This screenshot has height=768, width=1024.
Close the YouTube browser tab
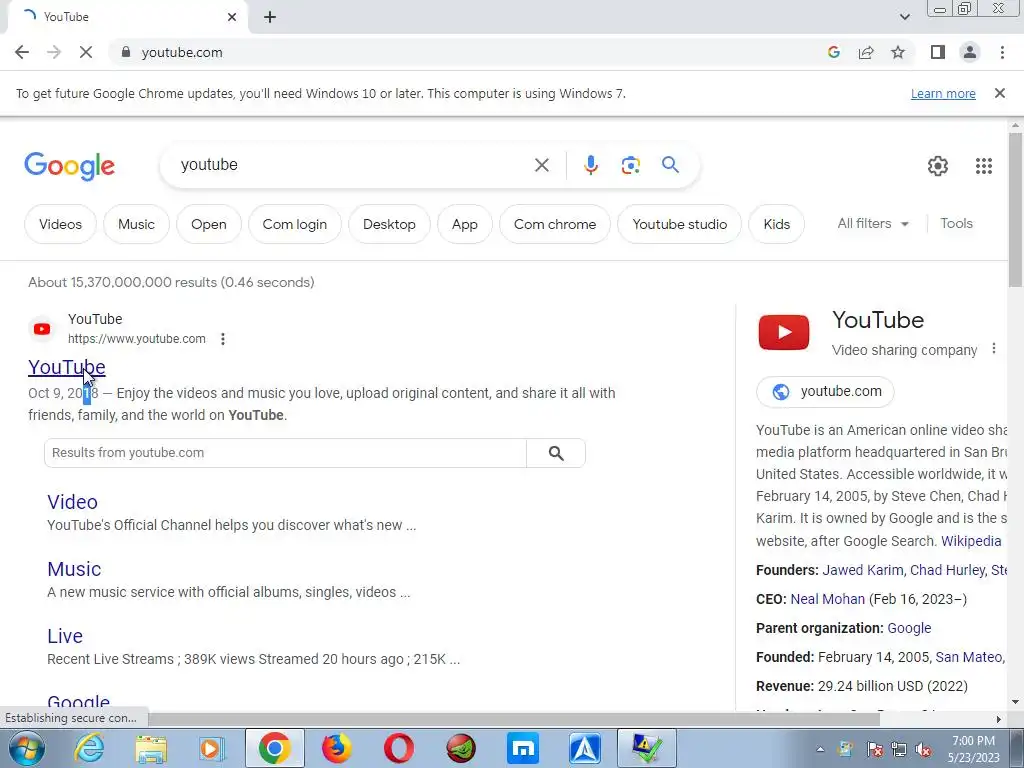tap(232, 17)
